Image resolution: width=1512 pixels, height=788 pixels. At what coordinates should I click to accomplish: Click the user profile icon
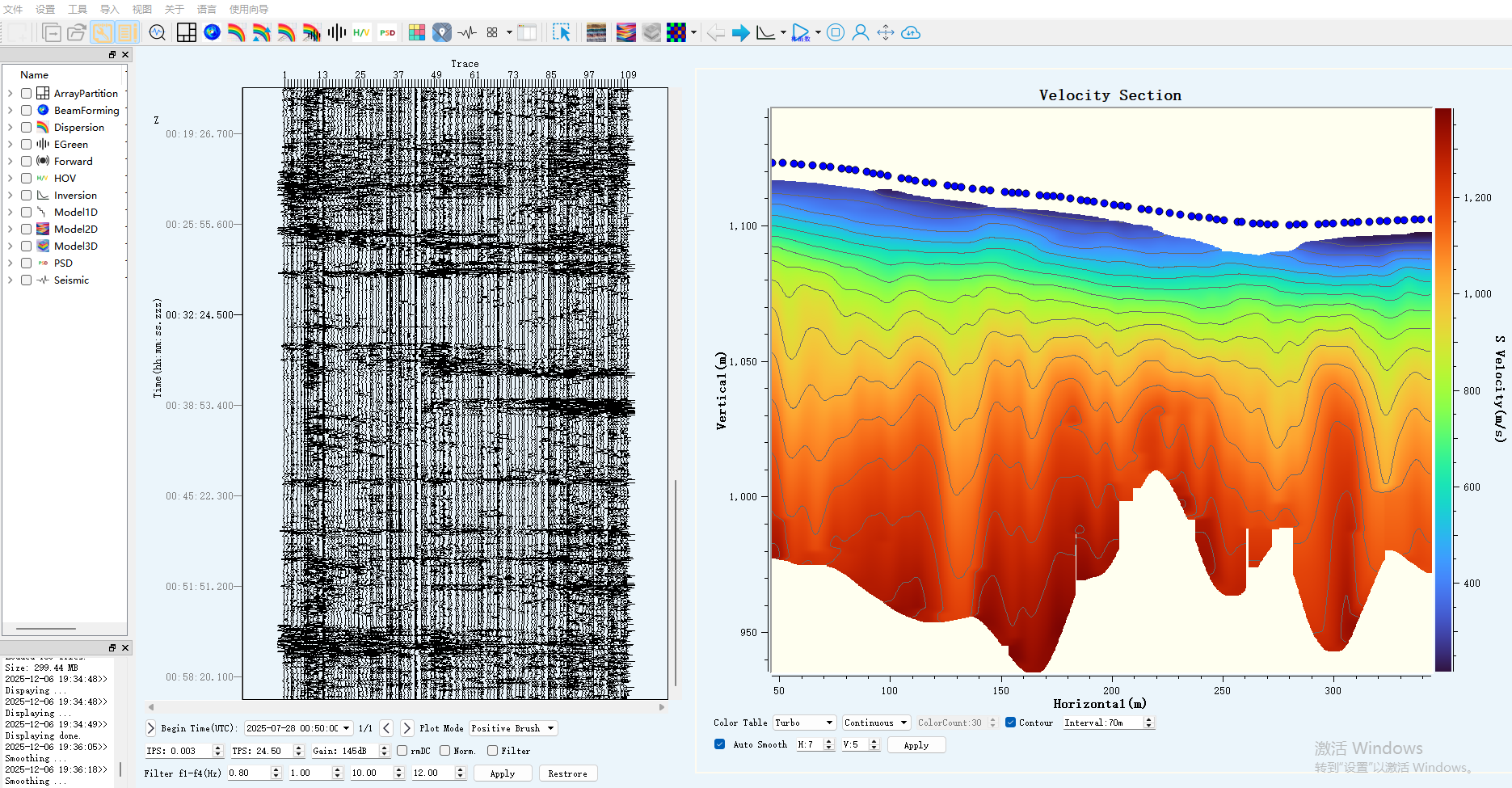[x=861, y=32]
